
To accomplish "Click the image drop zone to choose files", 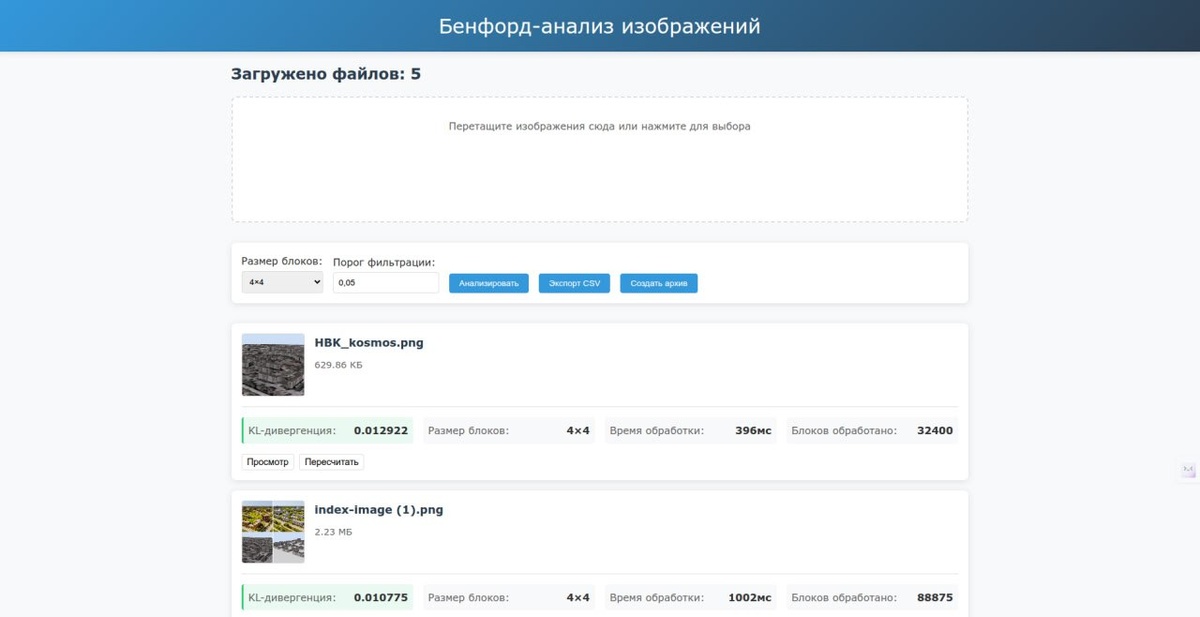I will [600, 159].
